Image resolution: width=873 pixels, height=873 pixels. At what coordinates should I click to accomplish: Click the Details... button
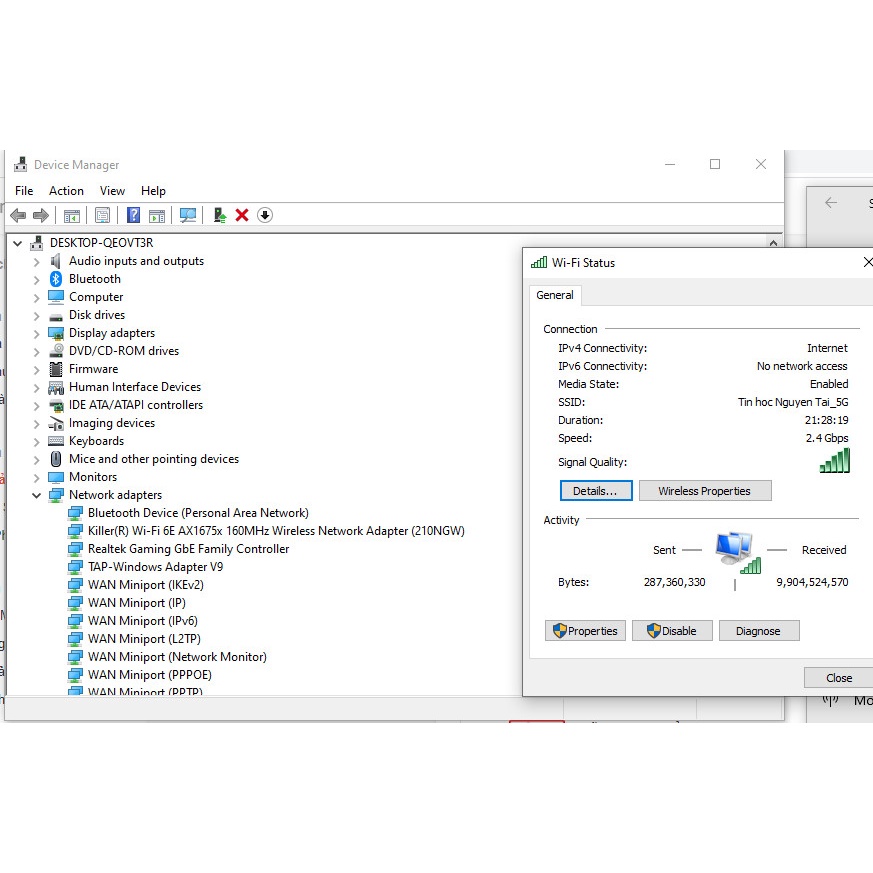[596, 491]
